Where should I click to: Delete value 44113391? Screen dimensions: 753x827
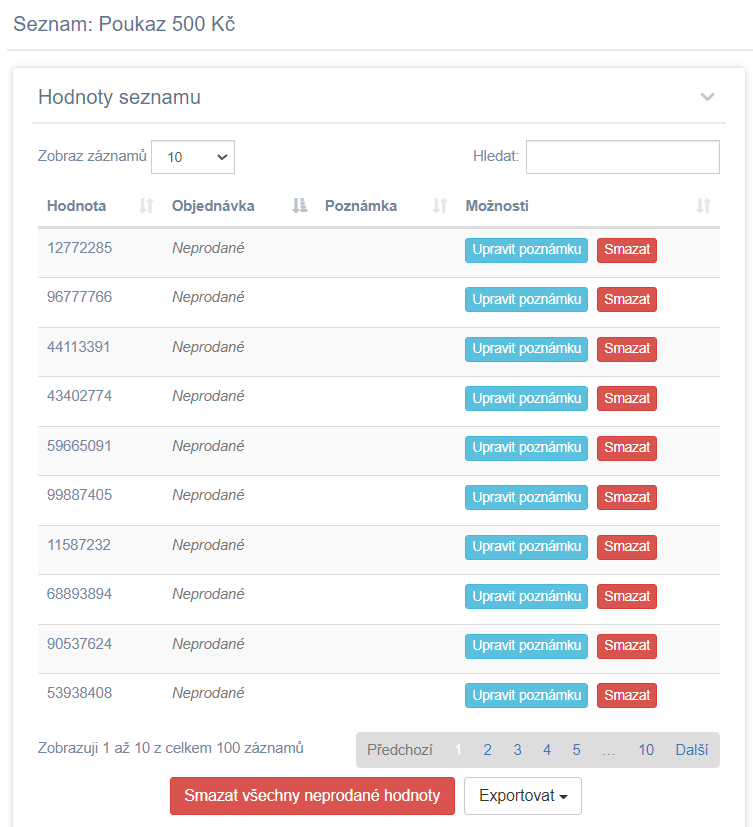[627, 349]
